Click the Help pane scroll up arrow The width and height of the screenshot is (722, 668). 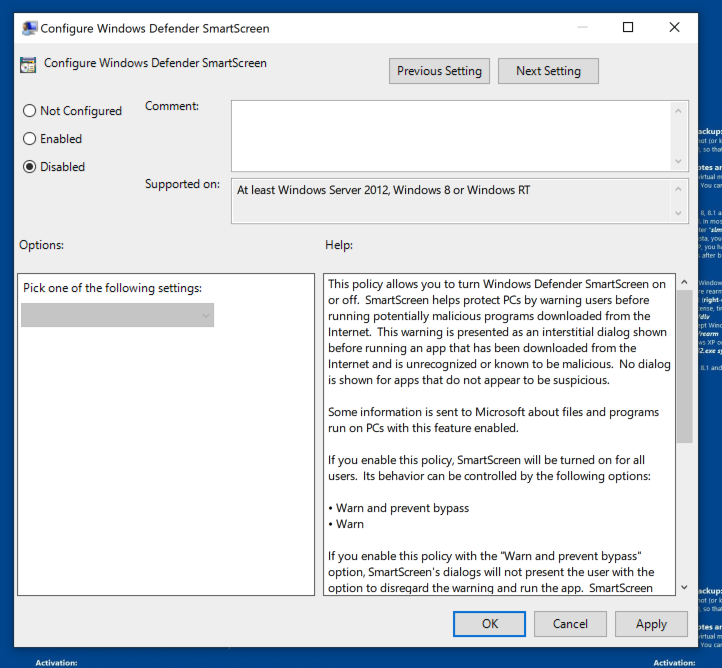point(684,282)
